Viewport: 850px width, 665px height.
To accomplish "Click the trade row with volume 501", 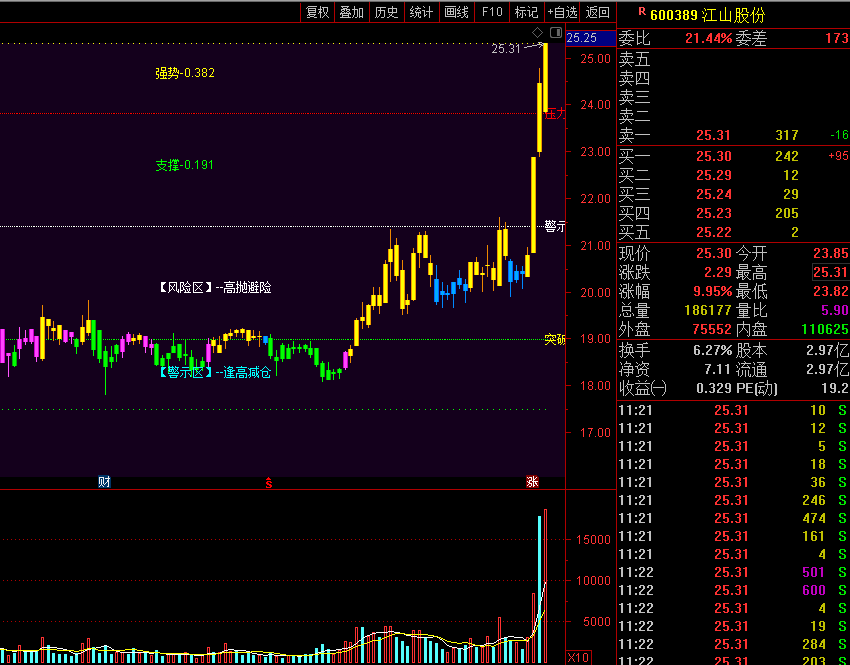I will 733,572.
